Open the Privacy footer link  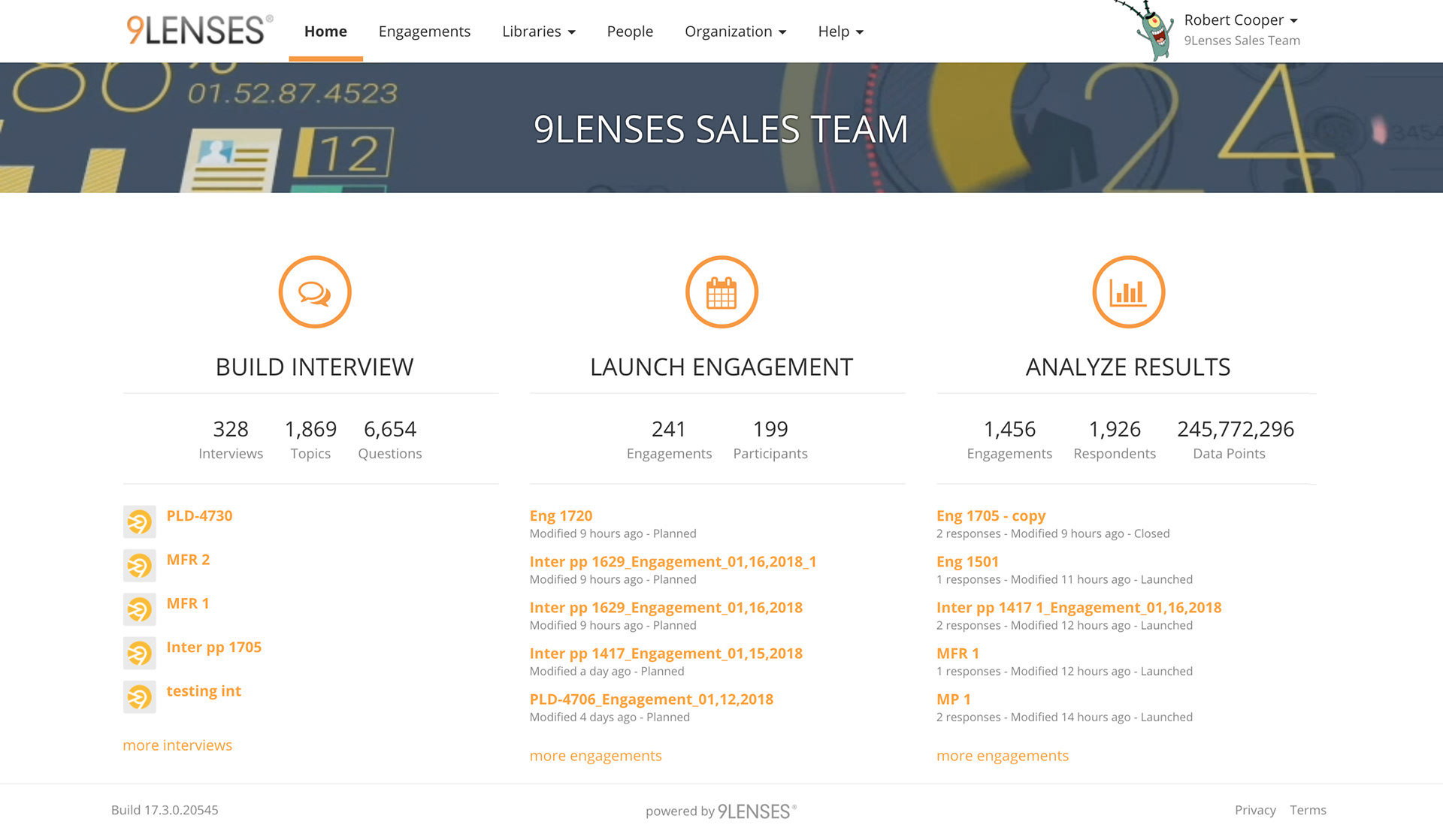[x=1255, y=809]
